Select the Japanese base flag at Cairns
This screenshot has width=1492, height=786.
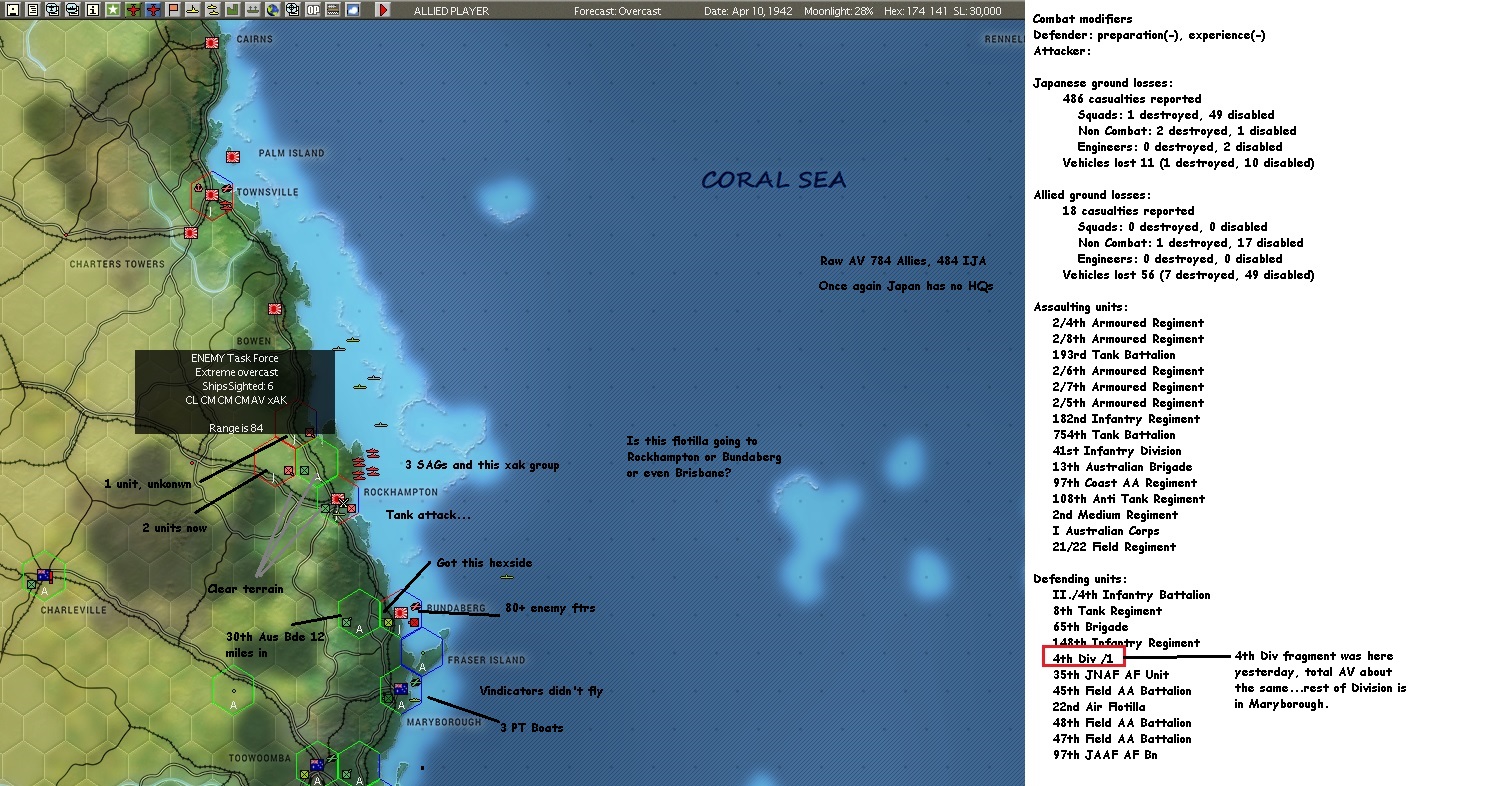click(212, 43)
